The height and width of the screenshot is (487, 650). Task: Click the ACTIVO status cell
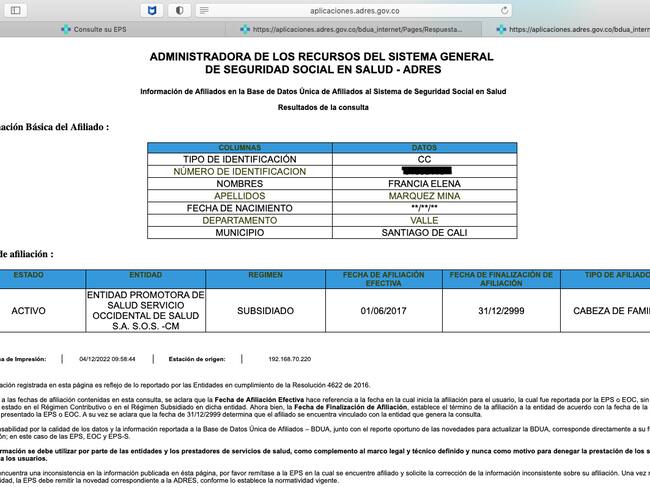tap(28, 311)
